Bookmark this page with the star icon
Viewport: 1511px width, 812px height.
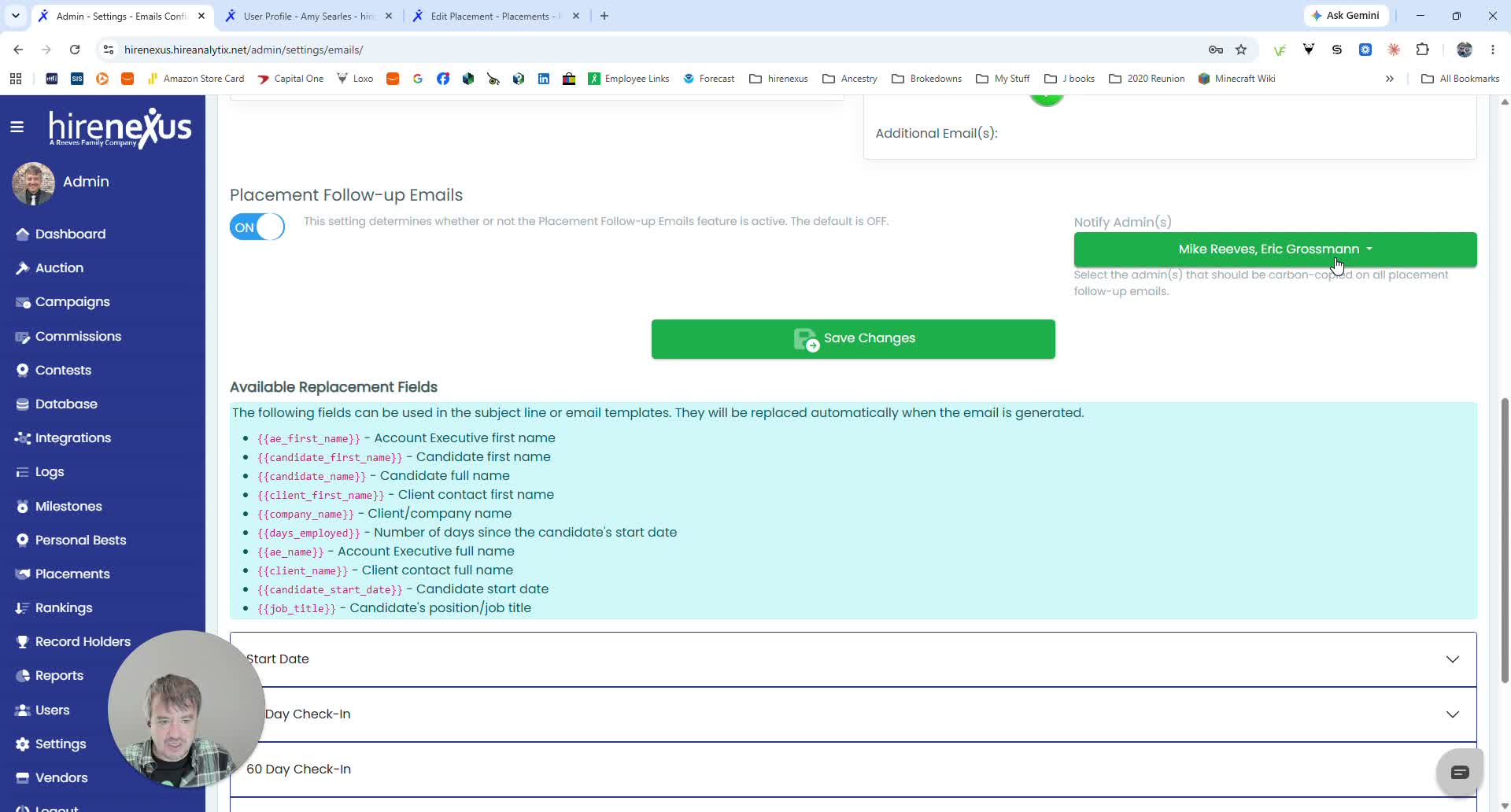[1241, 50]
